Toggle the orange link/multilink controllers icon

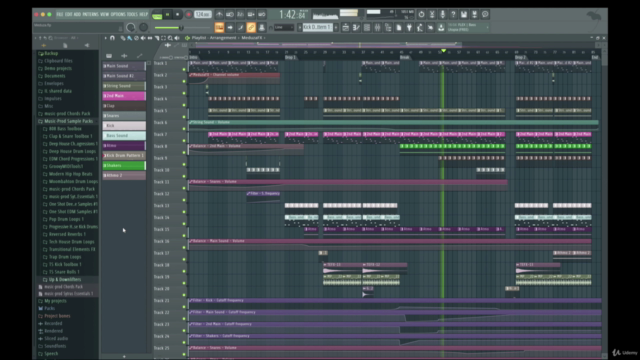[x=251, y=27]
